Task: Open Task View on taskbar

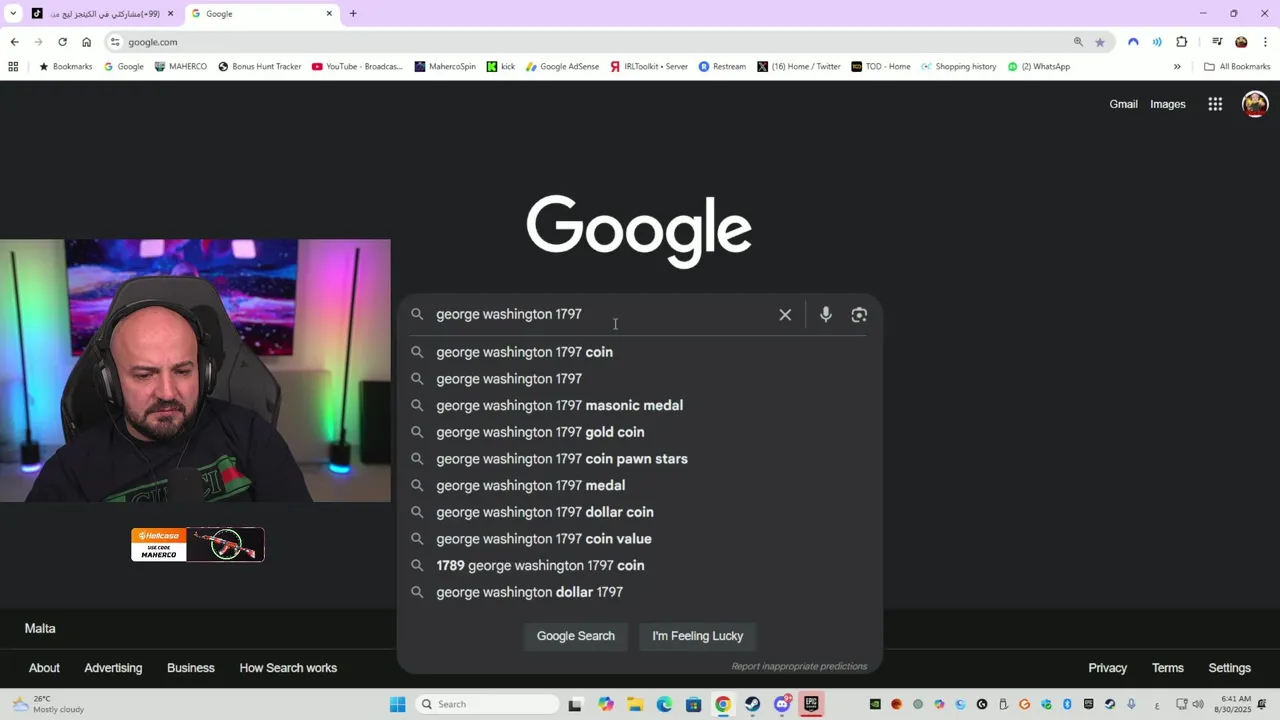Action: coord(575,704)
